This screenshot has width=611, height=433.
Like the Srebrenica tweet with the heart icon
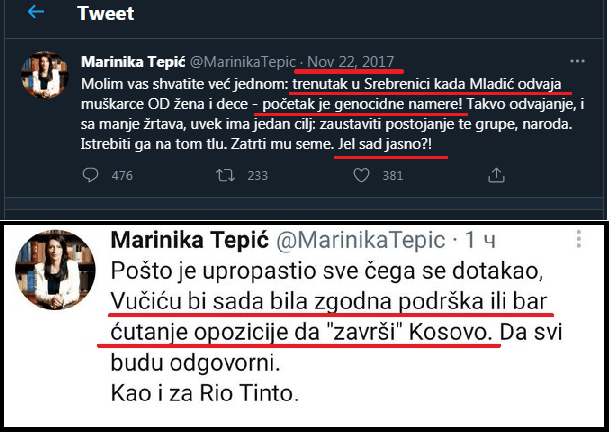[359, 176]
